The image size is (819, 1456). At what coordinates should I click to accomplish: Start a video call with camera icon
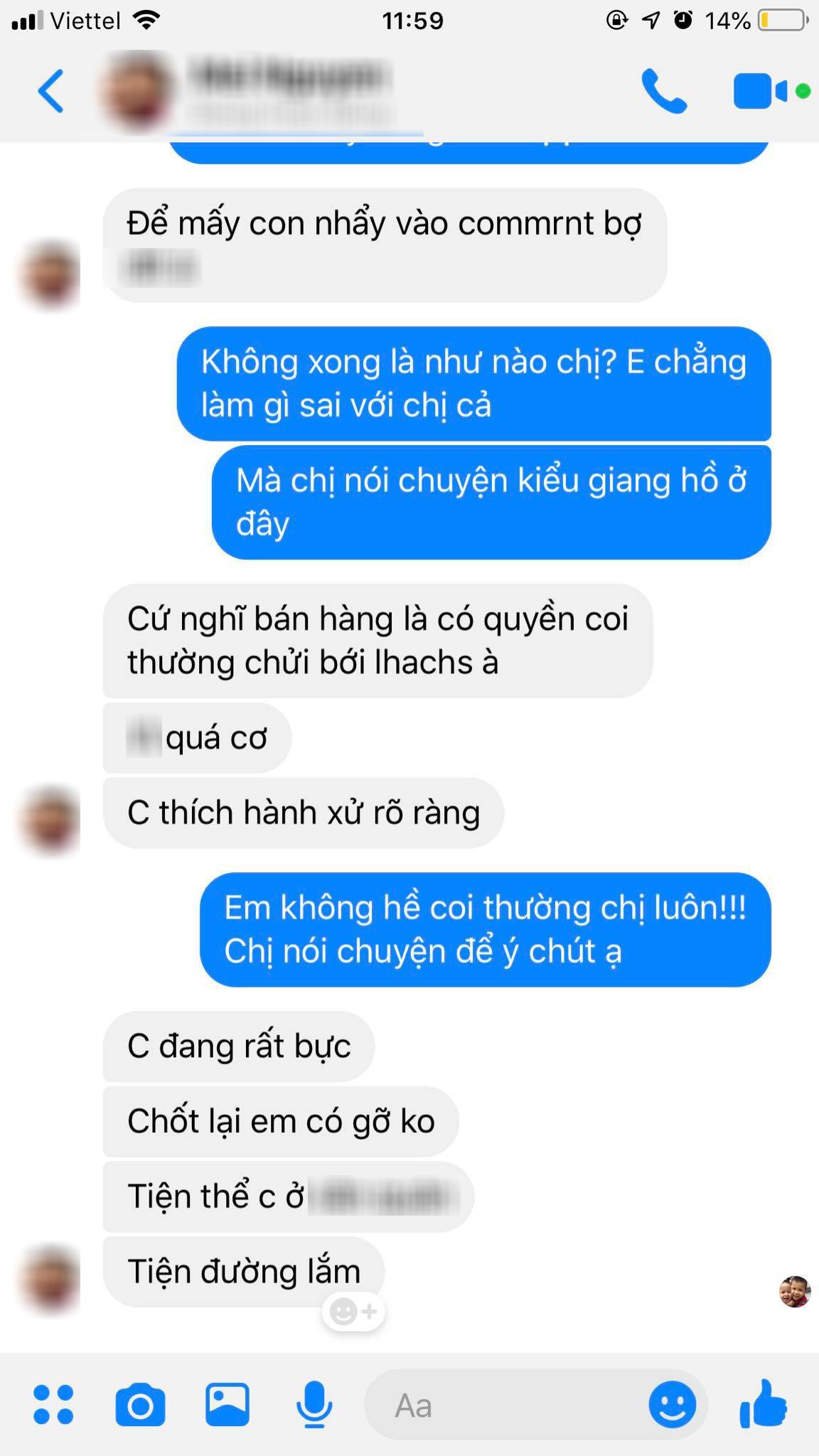(x=761, y=91)
